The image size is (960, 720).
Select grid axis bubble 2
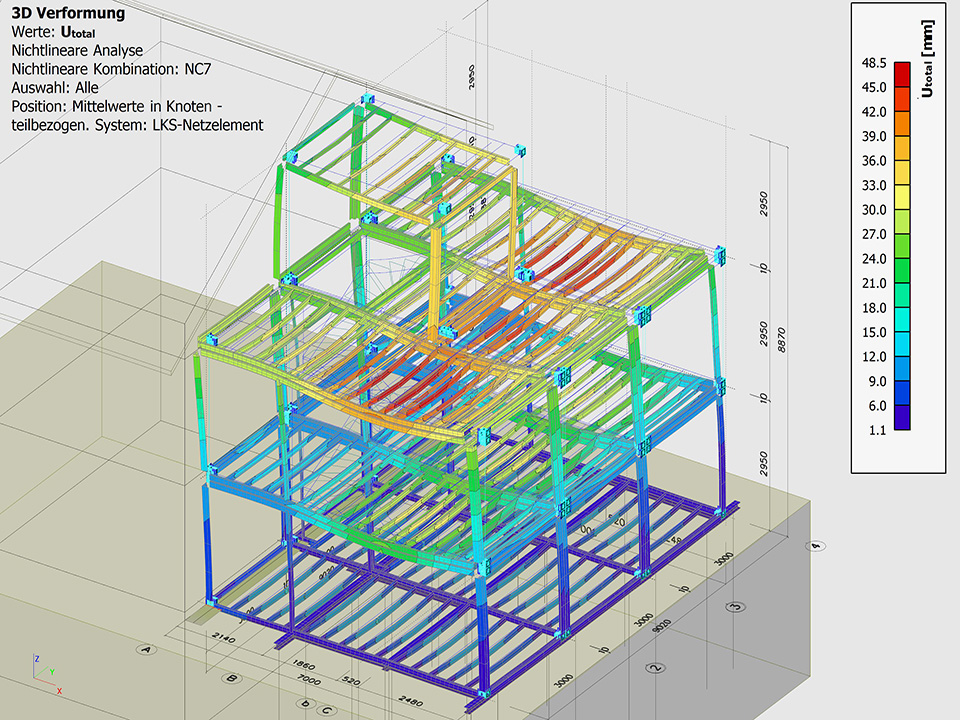click(x=656, y=667)
